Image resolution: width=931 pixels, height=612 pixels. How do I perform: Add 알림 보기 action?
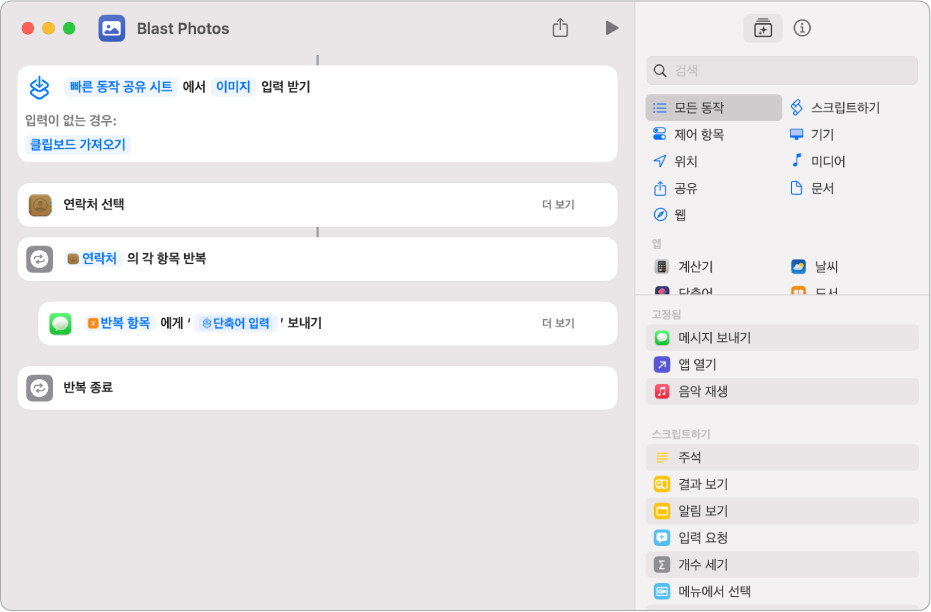click(x=782, y=510)
